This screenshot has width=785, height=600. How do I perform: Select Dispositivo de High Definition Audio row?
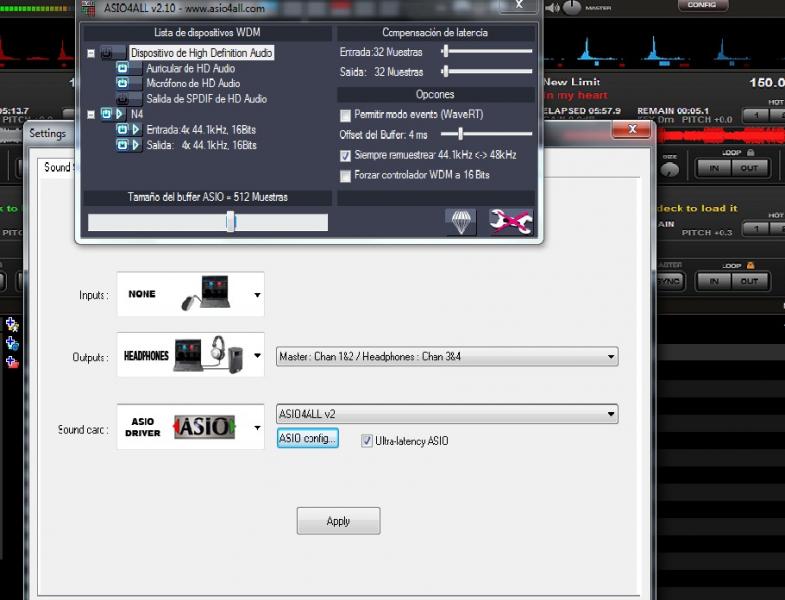coord(201,53)
